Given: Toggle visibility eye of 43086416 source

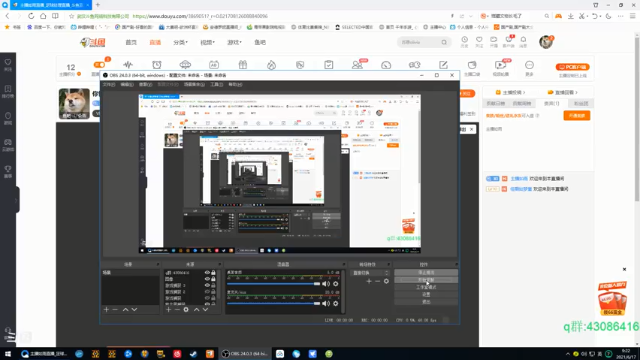Looking at the screenshot, I should tap(207, 273).
